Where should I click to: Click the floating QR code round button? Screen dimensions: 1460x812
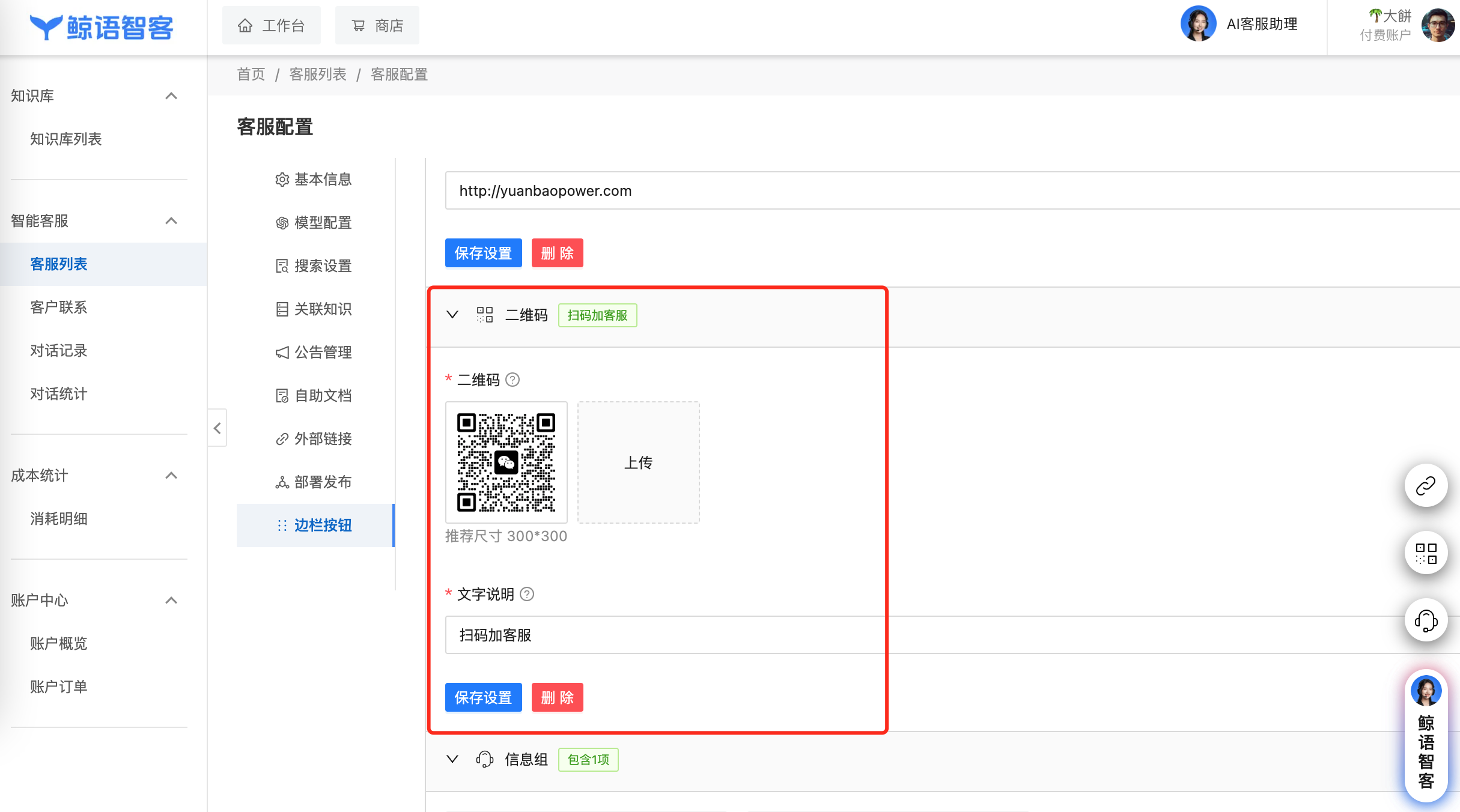[x=1426, y=553]
